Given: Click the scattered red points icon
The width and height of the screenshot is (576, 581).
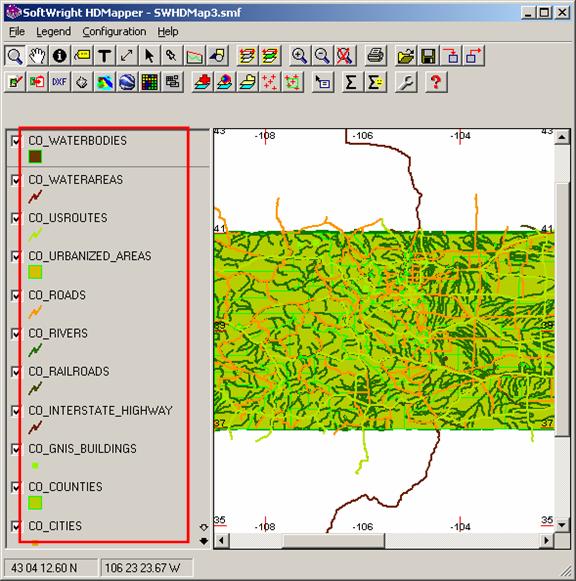Looking at the screenshot, I should pos(270,82).
